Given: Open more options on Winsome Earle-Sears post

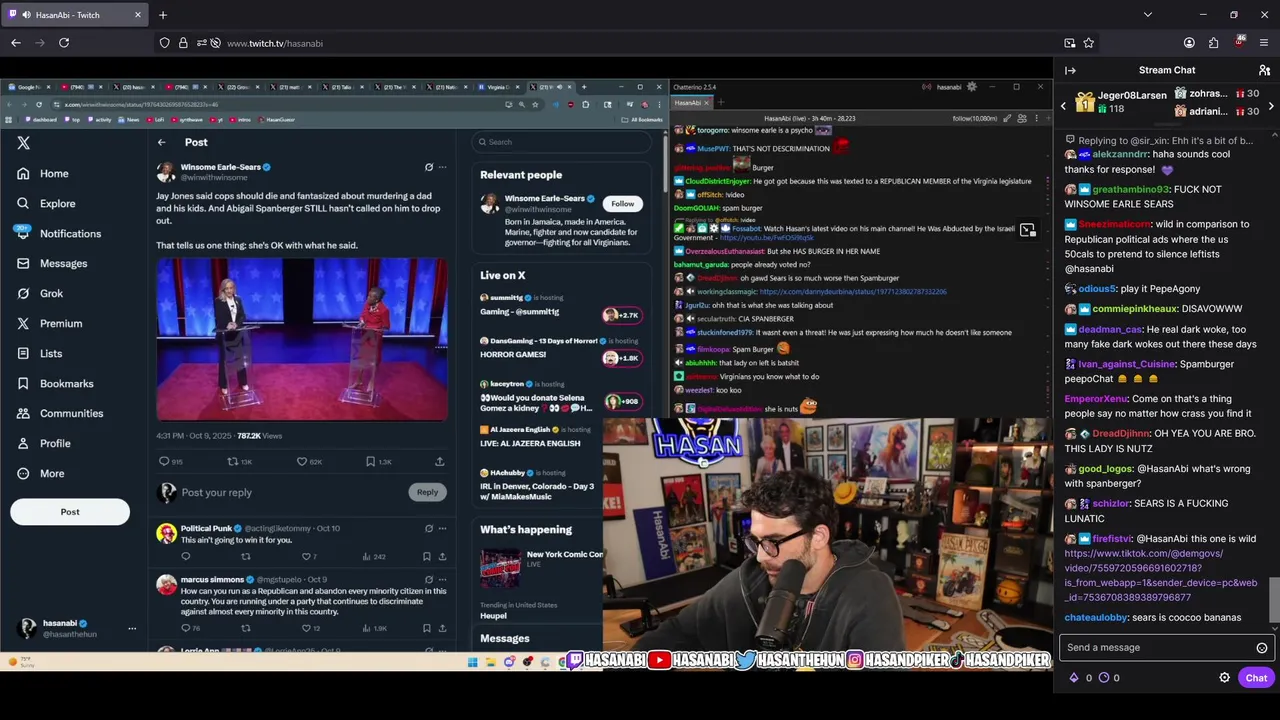Looking at the screenshot, I should click(442, 167).
